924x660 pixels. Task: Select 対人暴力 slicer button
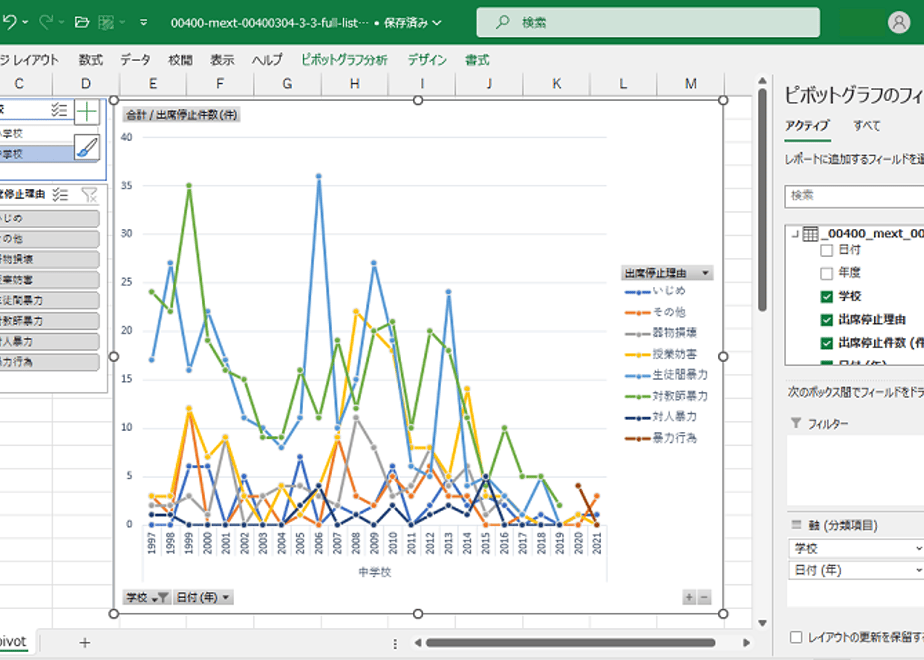(50, 342)
